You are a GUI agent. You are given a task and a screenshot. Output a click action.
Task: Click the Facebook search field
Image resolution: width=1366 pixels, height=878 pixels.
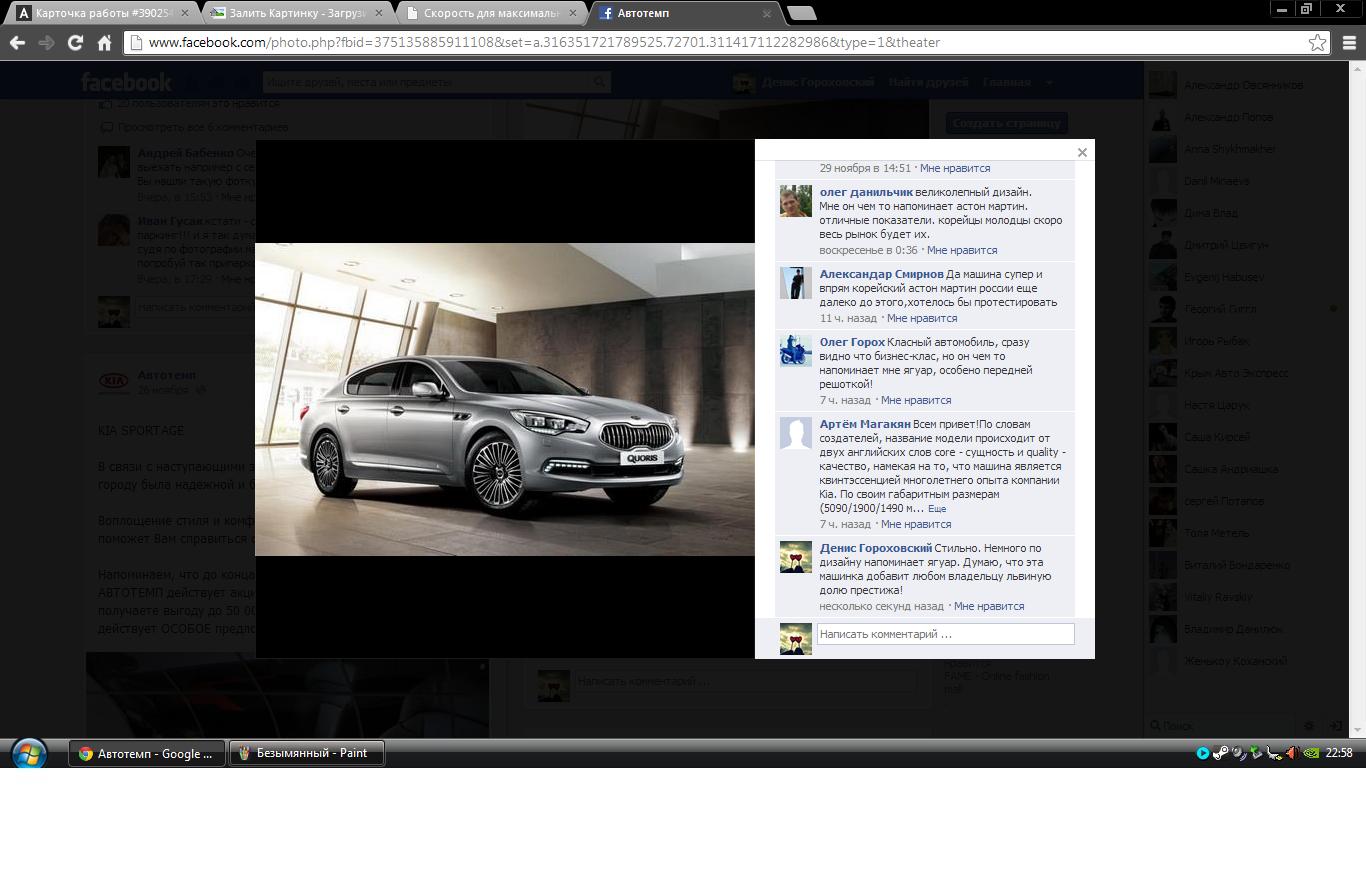(436, 82)
